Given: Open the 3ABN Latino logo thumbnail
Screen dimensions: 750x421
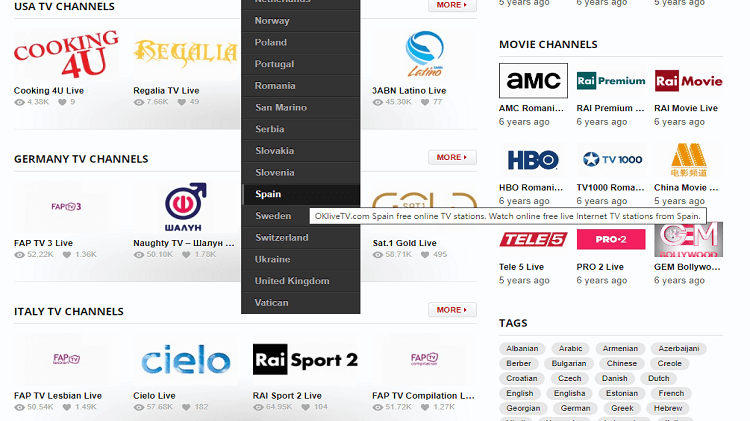Looking at the screenshot, I should [424, 55].
